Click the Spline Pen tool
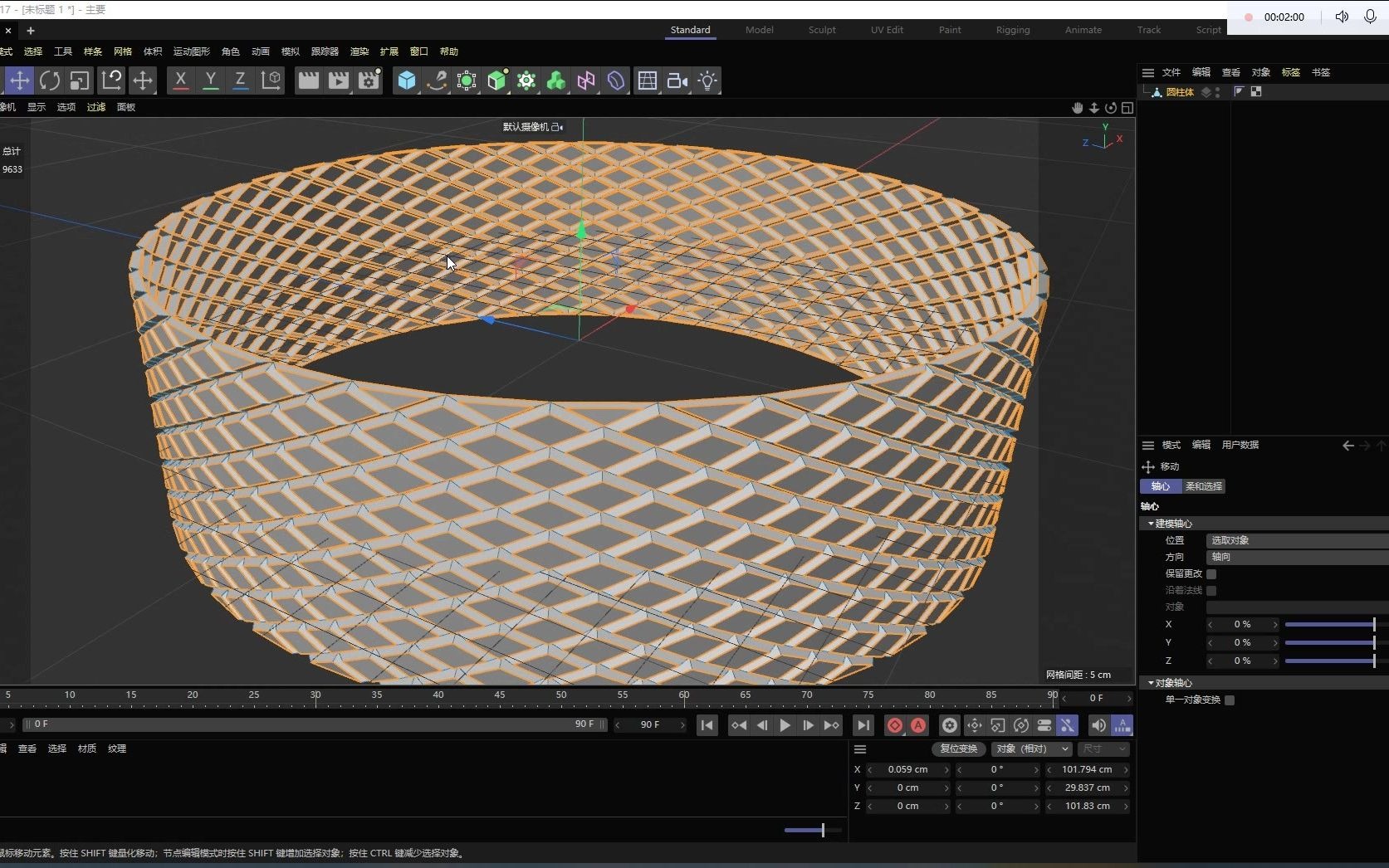This screenshot has width=1389, height=868. (x=437, y=80)
